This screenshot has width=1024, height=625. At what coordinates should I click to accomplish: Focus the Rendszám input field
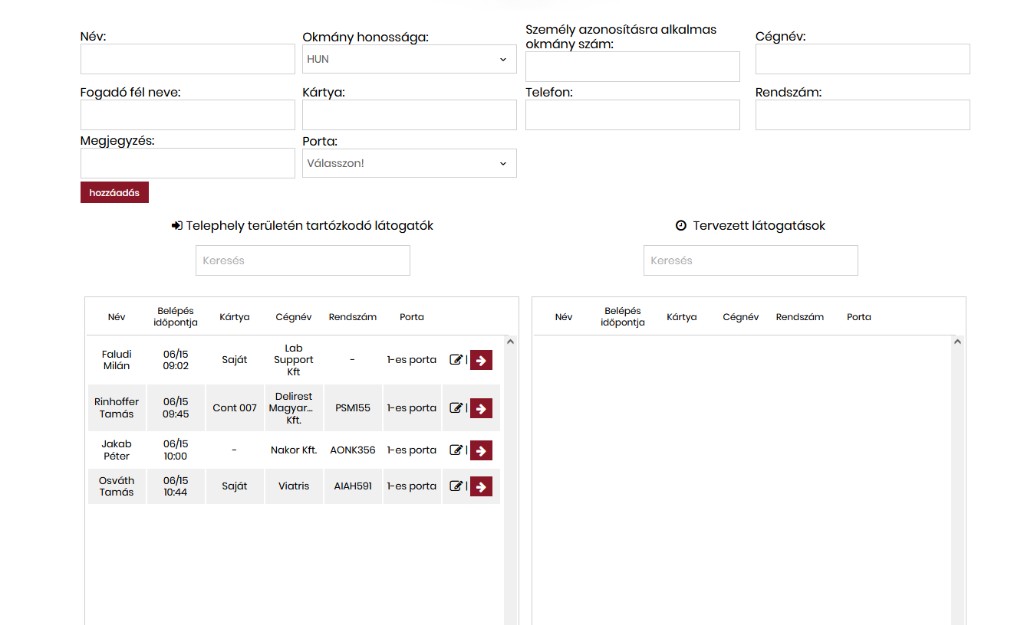pyautogui.click(x=863, y=115)
